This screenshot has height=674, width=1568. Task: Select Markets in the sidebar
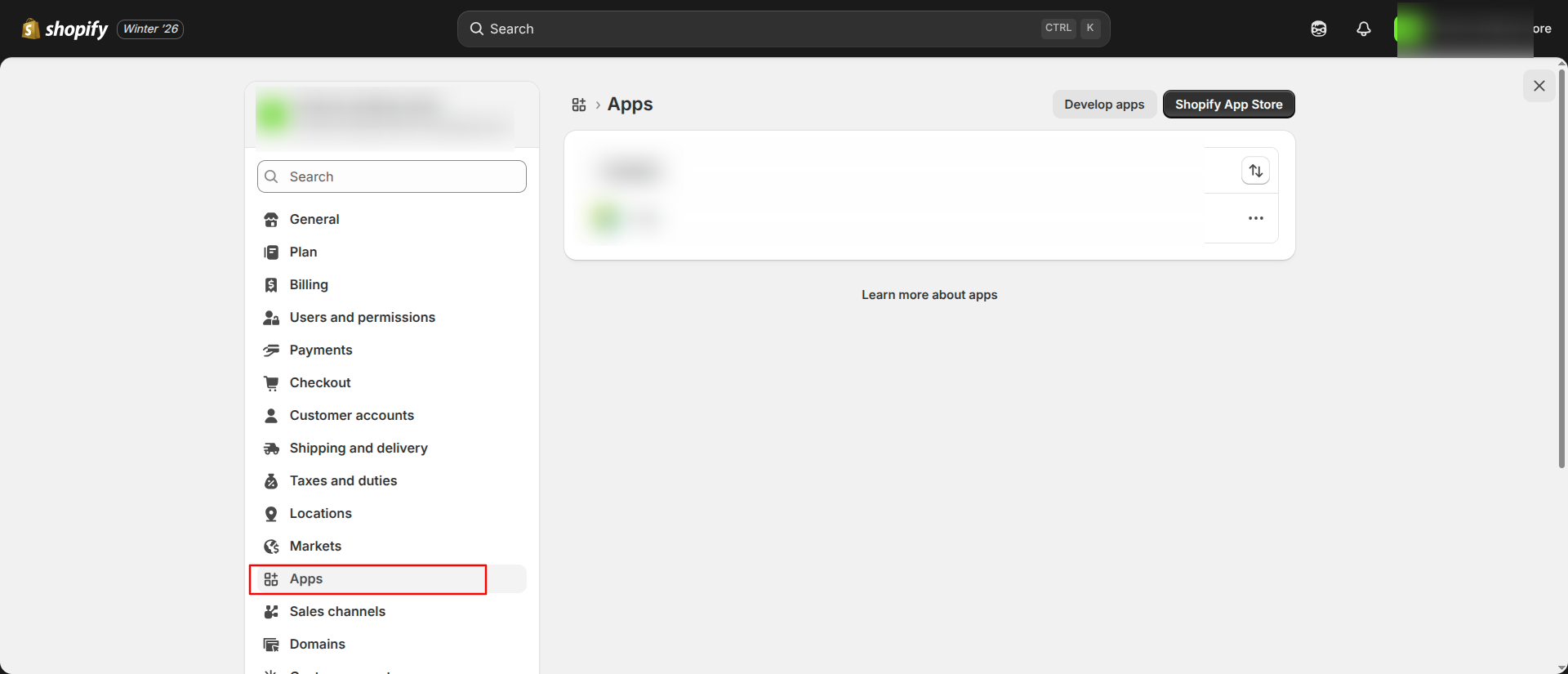315,546
